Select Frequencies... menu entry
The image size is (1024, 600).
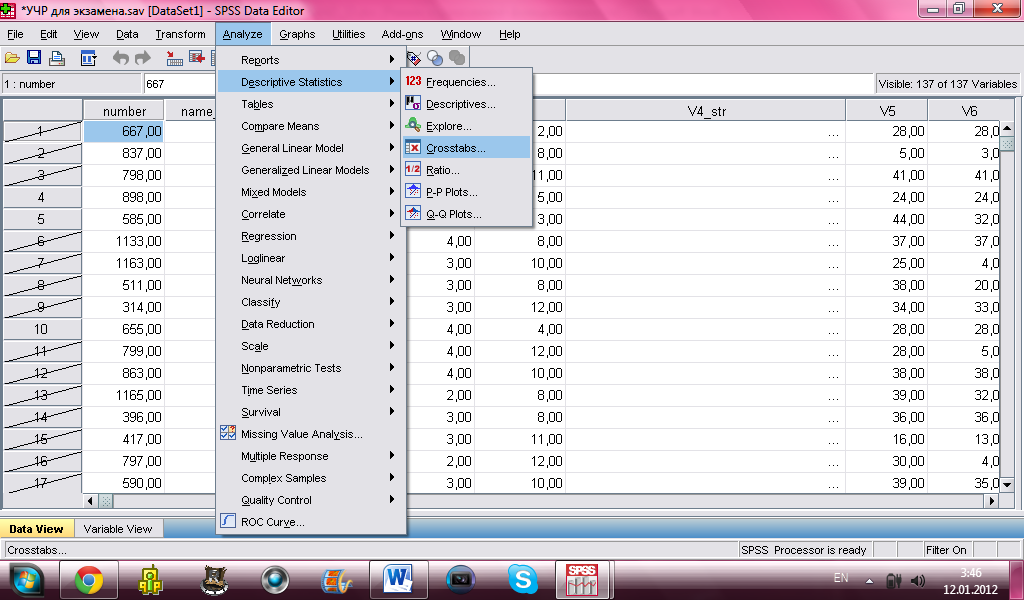tap(467, 82)
